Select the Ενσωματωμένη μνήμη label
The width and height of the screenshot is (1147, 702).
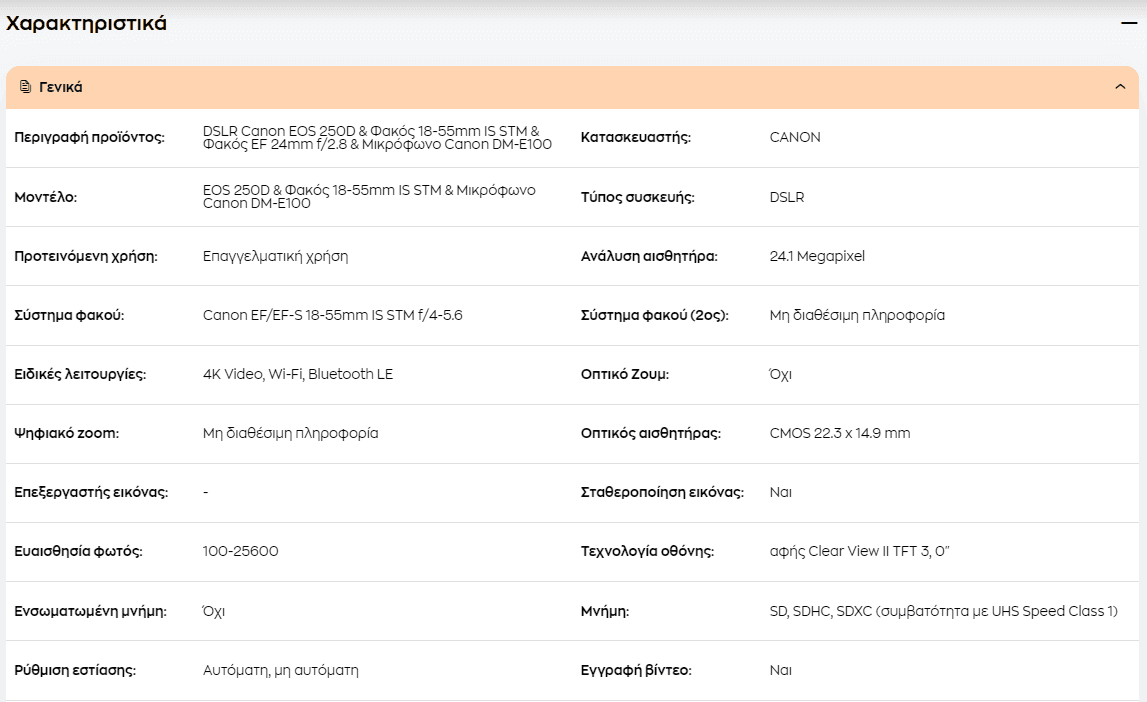pyautogui.click(x=90, y=611)
